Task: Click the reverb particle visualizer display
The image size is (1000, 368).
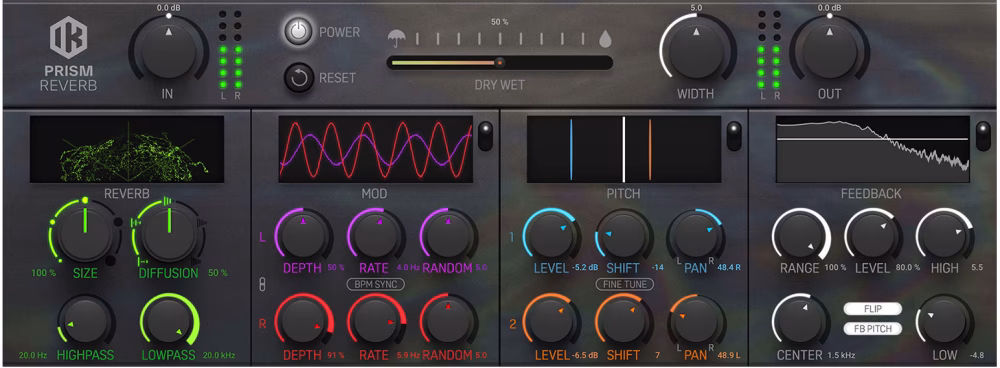Action: click(x=127, y=150)
